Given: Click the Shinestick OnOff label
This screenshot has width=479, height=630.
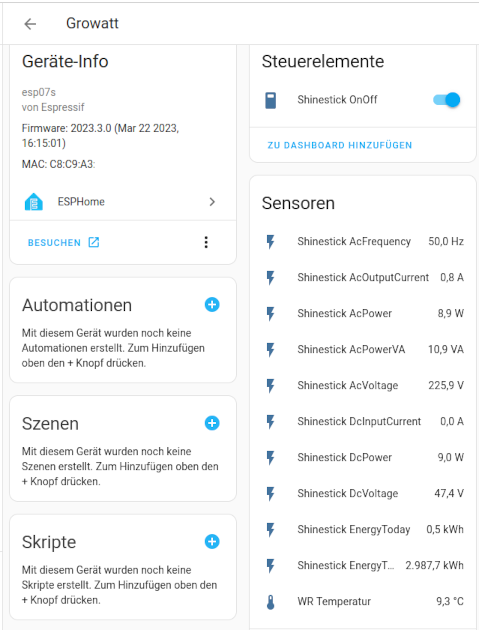Looking at the screenshot, I should coord(337,100).
